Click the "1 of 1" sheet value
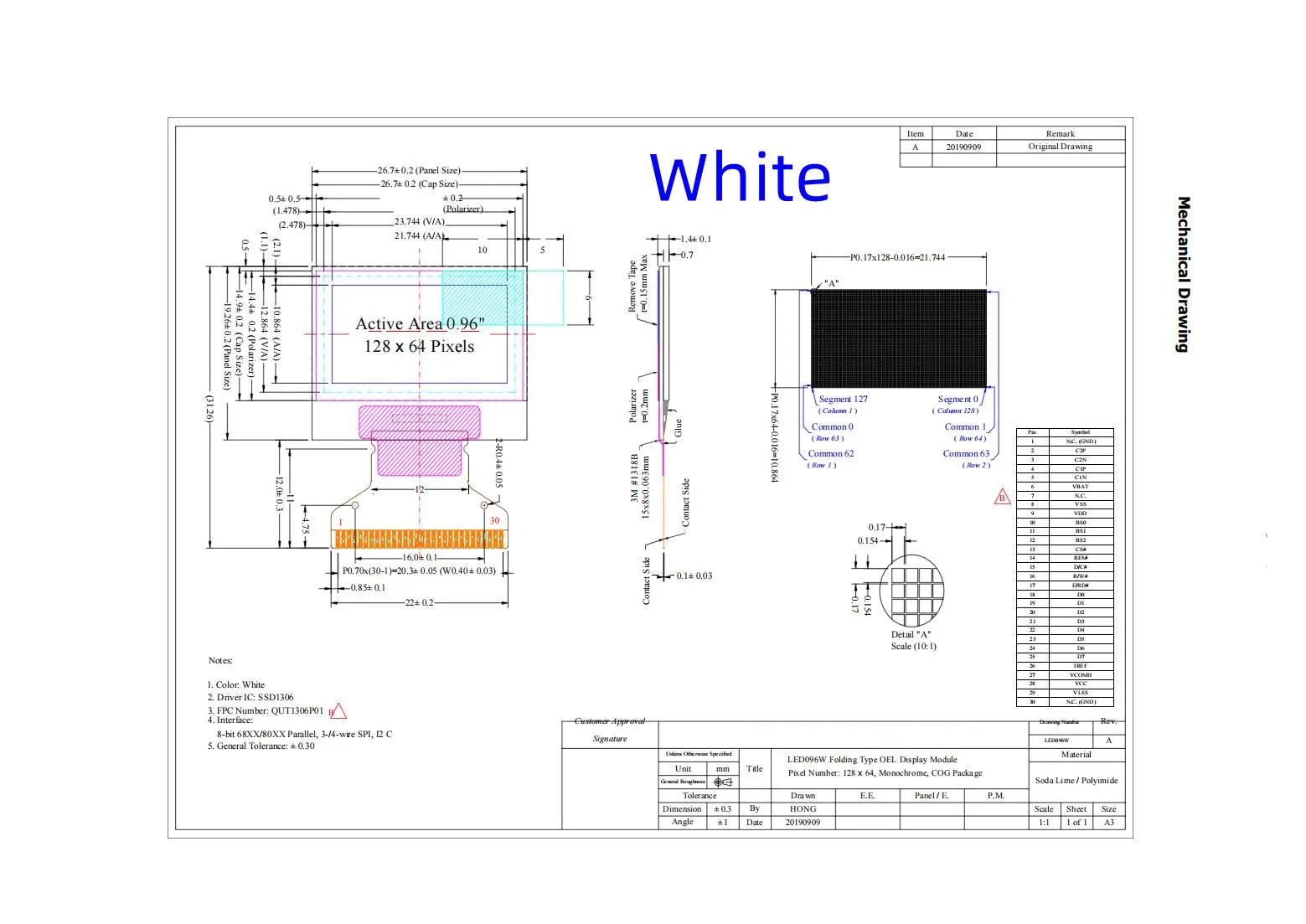 [x=1076, y=822]
